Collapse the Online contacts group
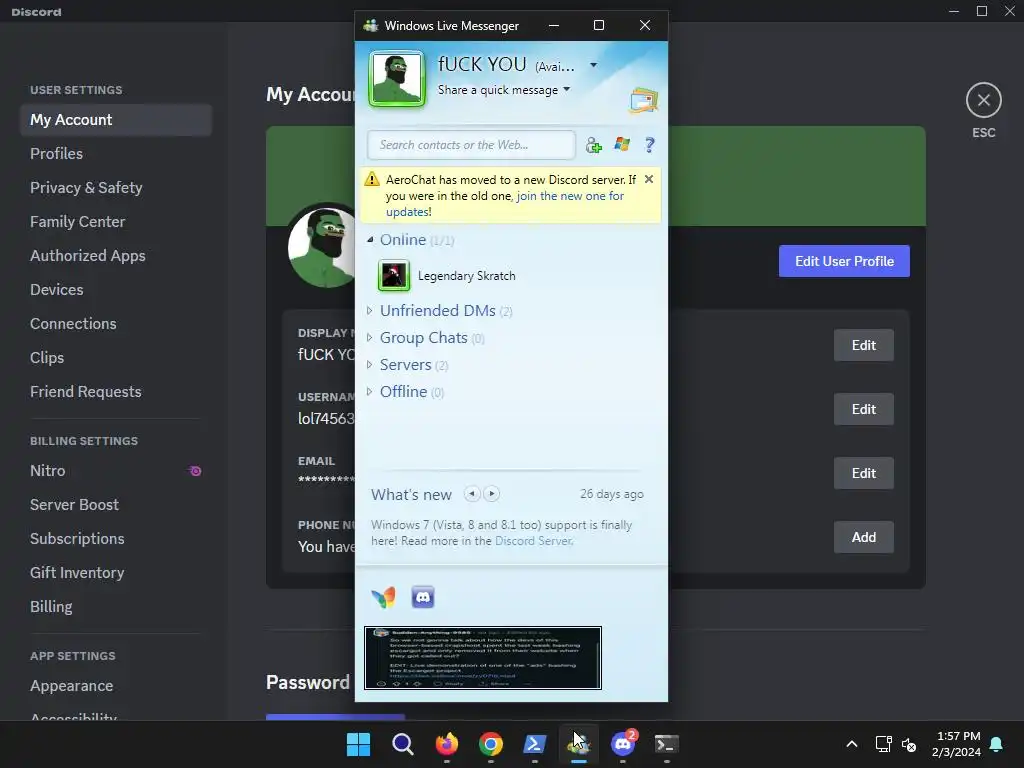Viewport: 1024px width, 768px height. pos(370,240)
